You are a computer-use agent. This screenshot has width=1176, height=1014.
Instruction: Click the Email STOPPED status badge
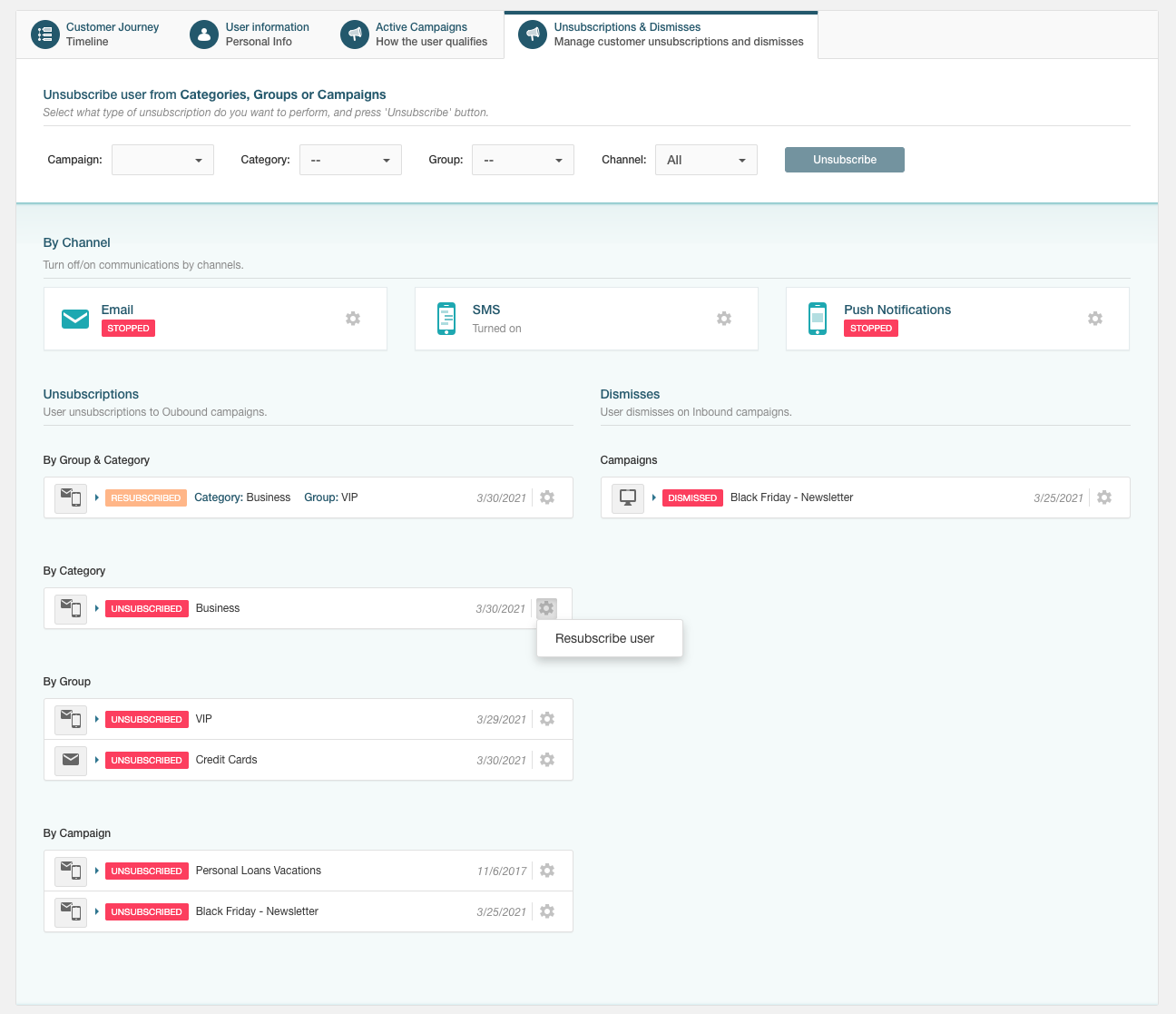tap(128, 329)
